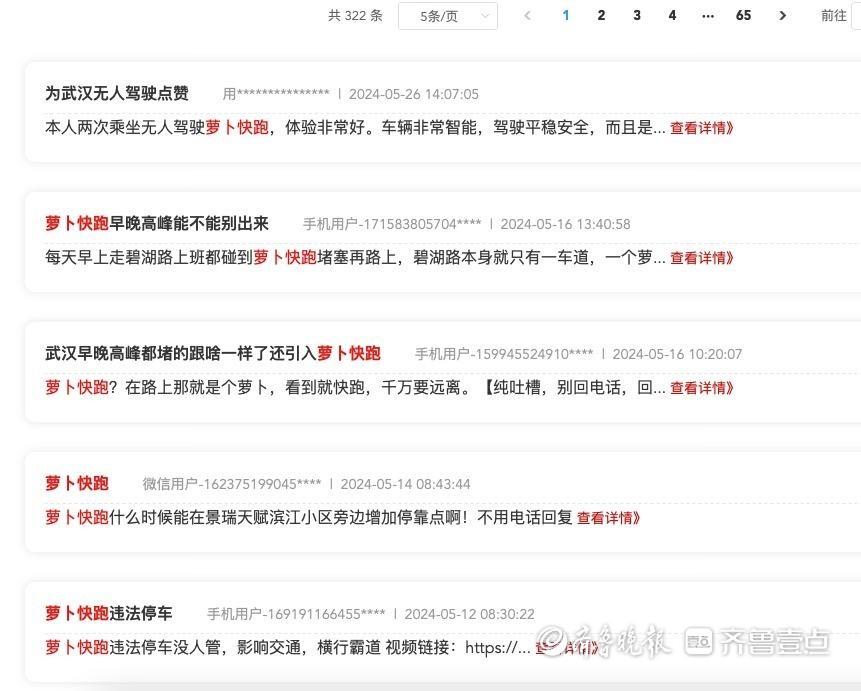
Task: Click the 前往 page-jump label
Action: tap(834, 16)
